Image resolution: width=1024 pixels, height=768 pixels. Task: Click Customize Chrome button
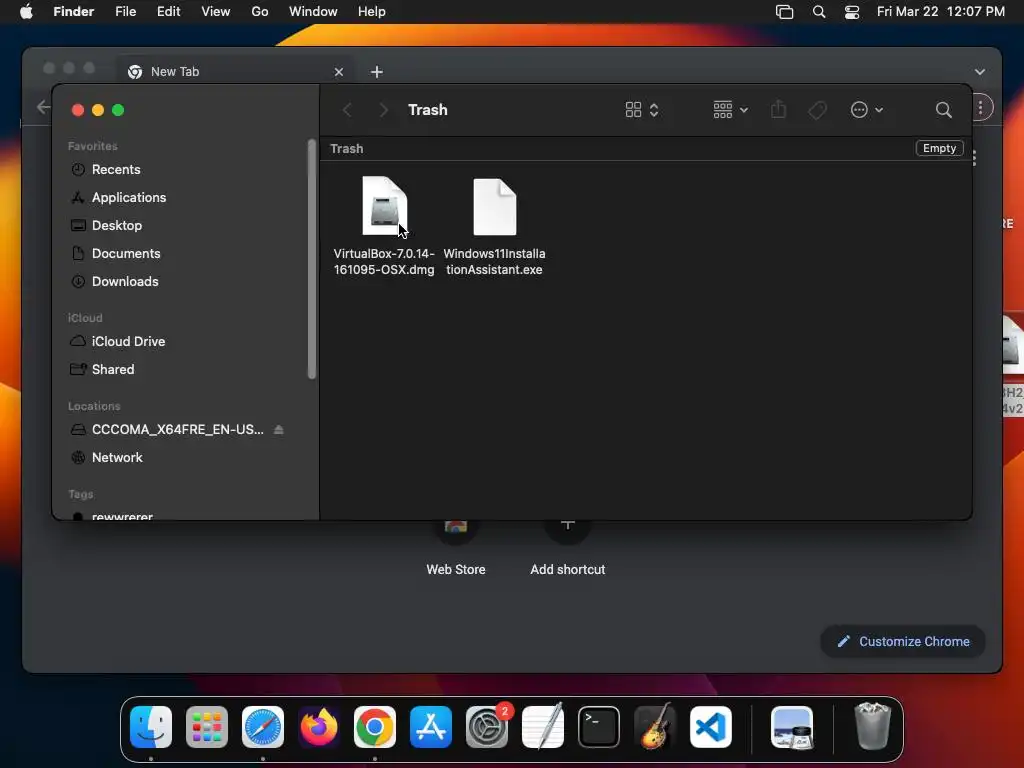[x=903, y=641]
